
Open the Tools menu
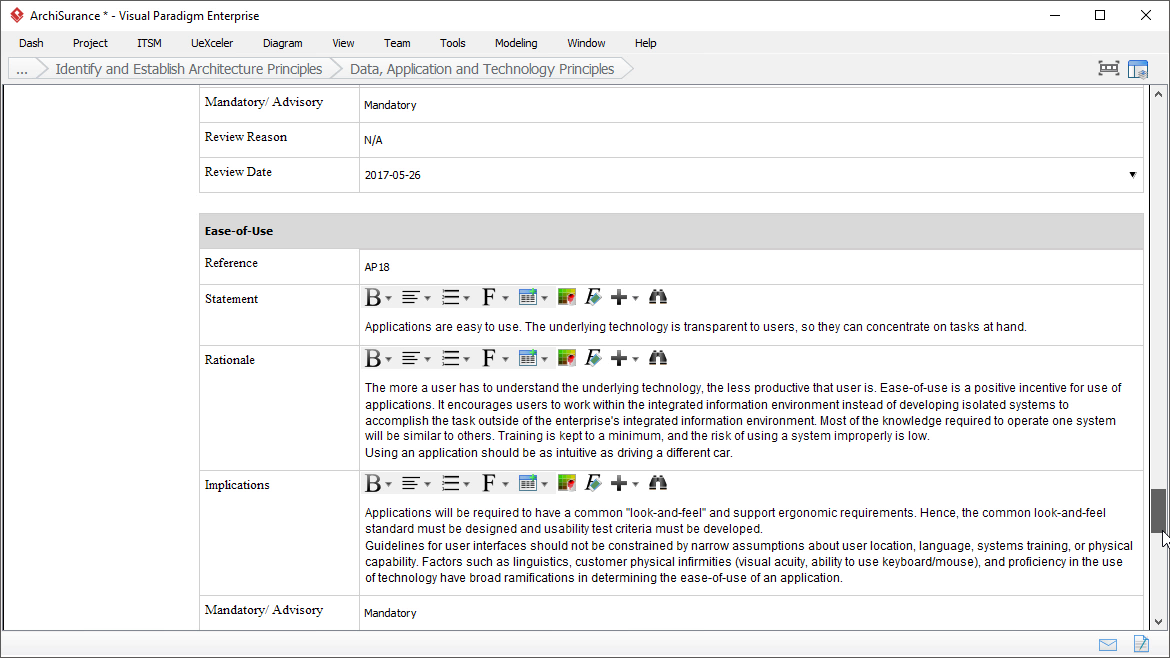coord(452,43)
